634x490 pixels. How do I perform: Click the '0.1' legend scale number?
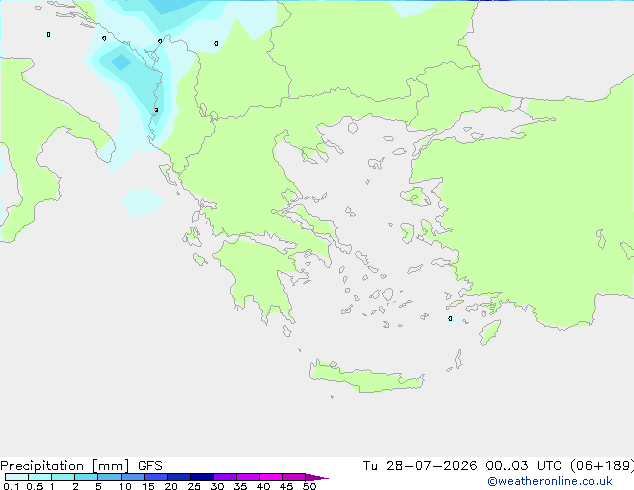[11, 486]
